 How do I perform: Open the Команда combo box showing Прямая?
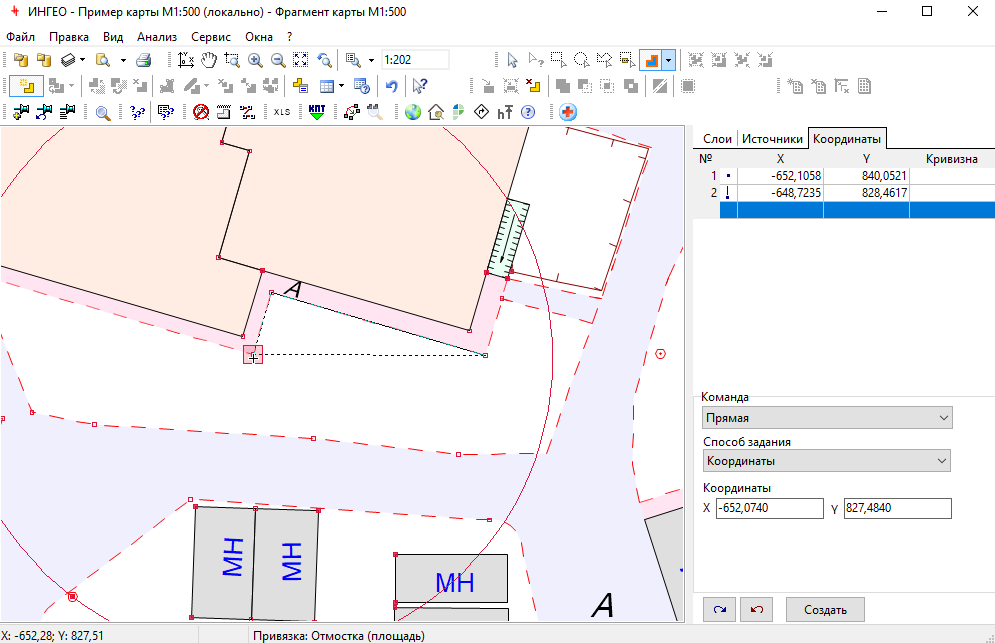(827, 418)
